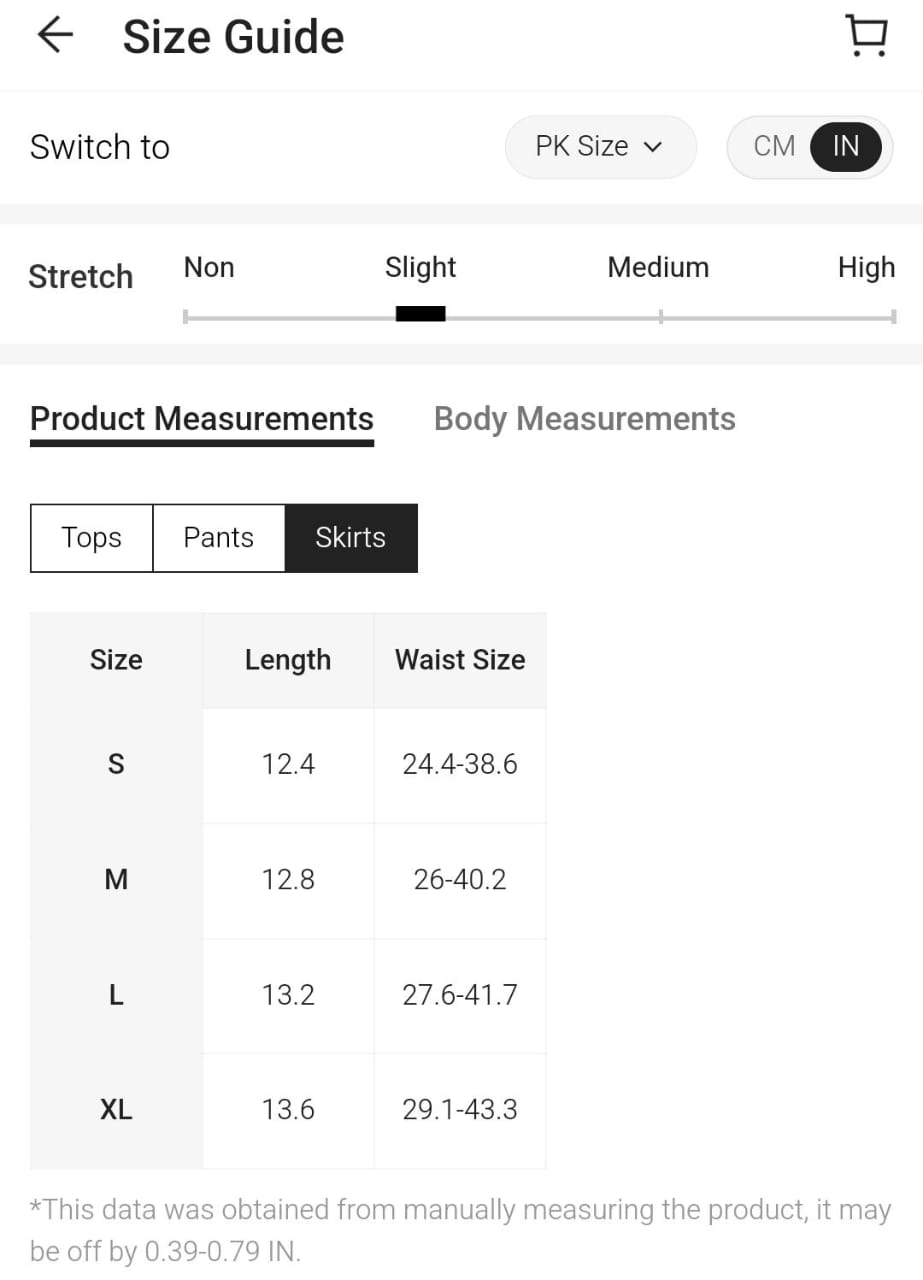Click the Non stretch label
The width and height of the screenshot is (923, 1280).
[x=209, y=267]
